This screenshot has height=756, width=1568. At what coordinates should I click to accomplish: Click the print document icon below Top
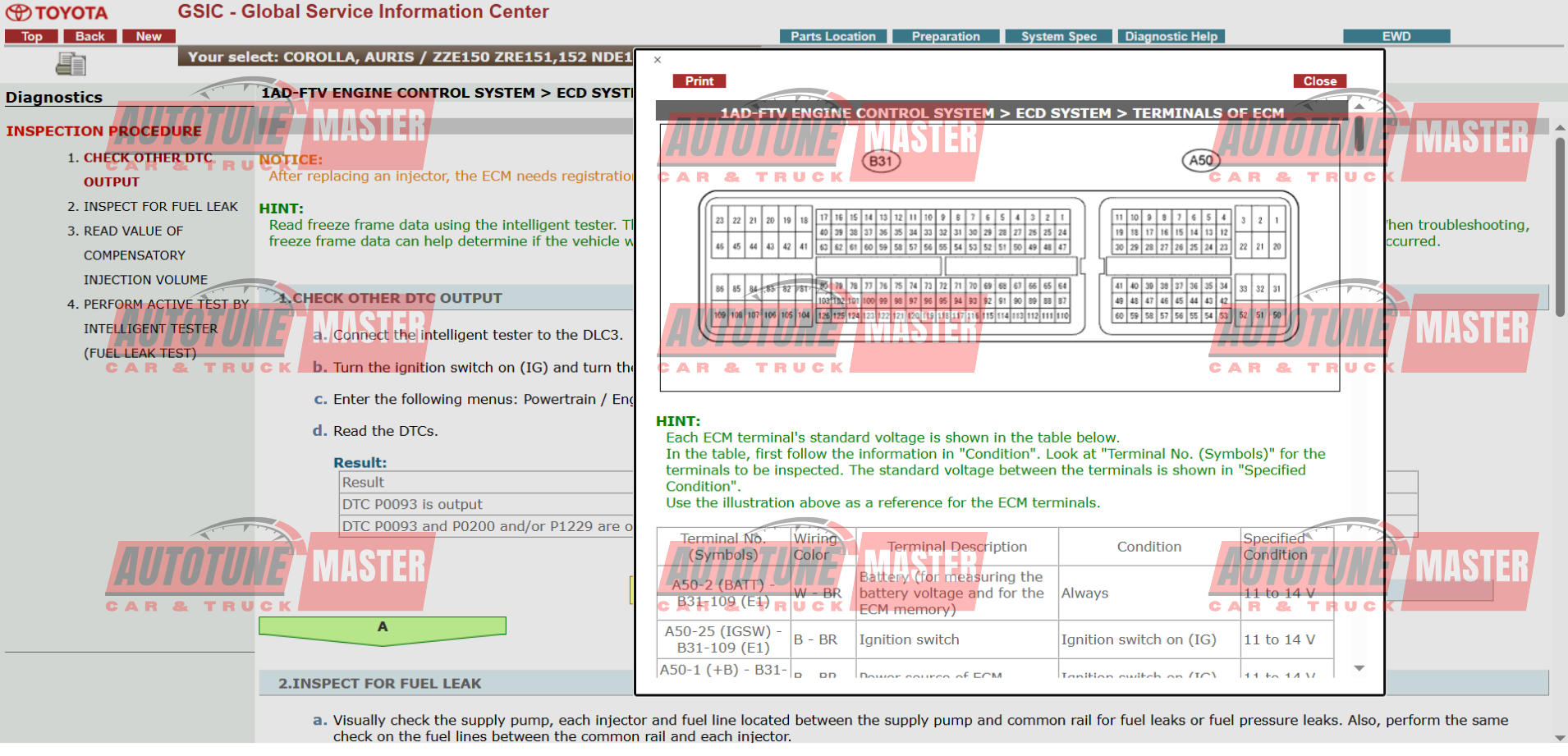point(71,64)
